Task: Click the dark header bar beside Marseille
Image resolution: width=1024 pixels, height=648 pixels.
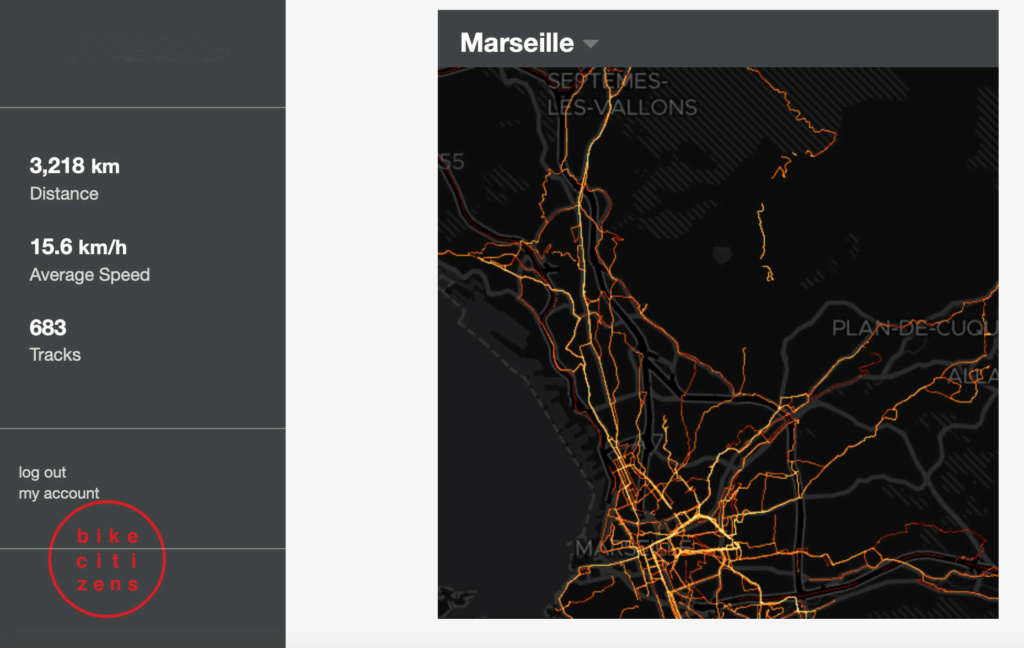Action: [x=797, y=39]
